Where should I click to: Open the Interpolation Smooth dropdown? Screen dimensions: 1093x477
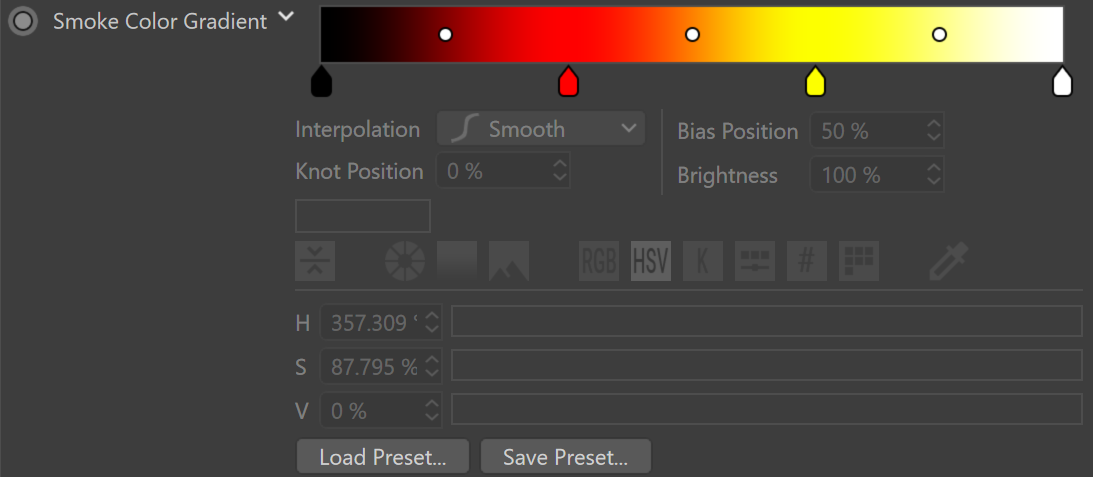541,129
